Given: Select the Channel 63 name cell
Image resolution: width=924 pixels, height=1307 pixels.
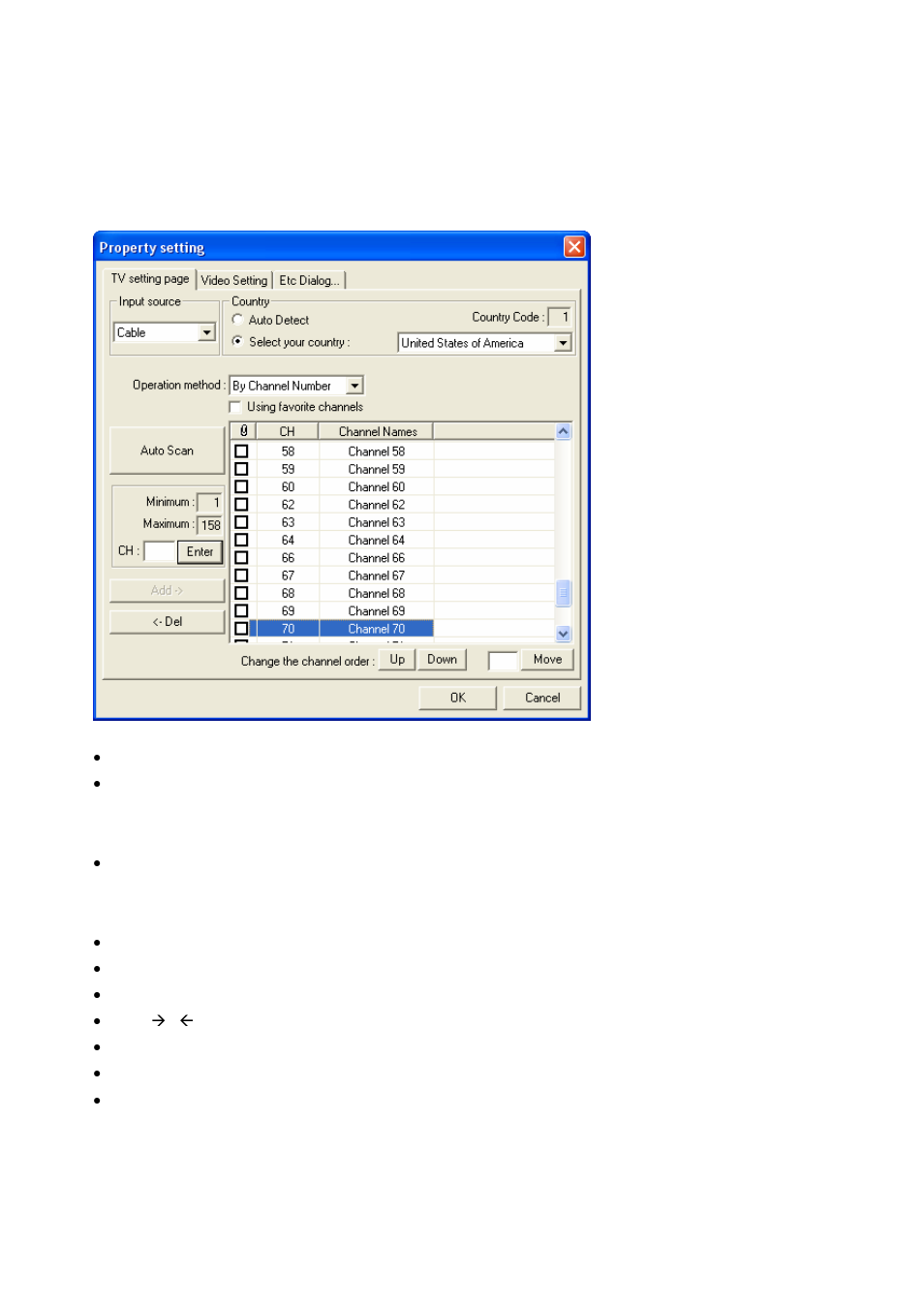Looking at the screenshot, I should [x=377, y=522].
